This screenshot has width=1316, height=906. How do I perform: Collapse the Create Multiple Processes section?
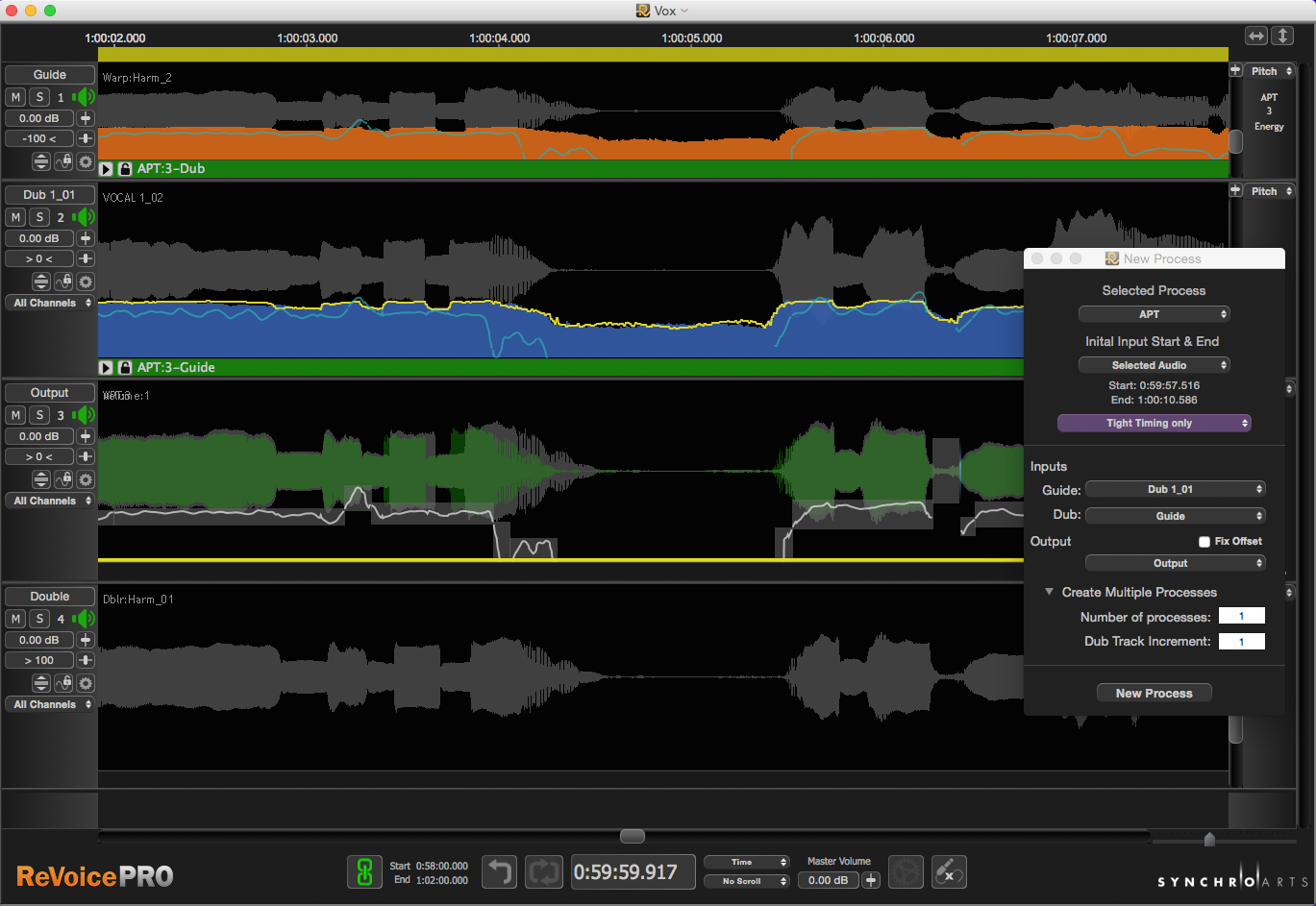[1050, 592]
